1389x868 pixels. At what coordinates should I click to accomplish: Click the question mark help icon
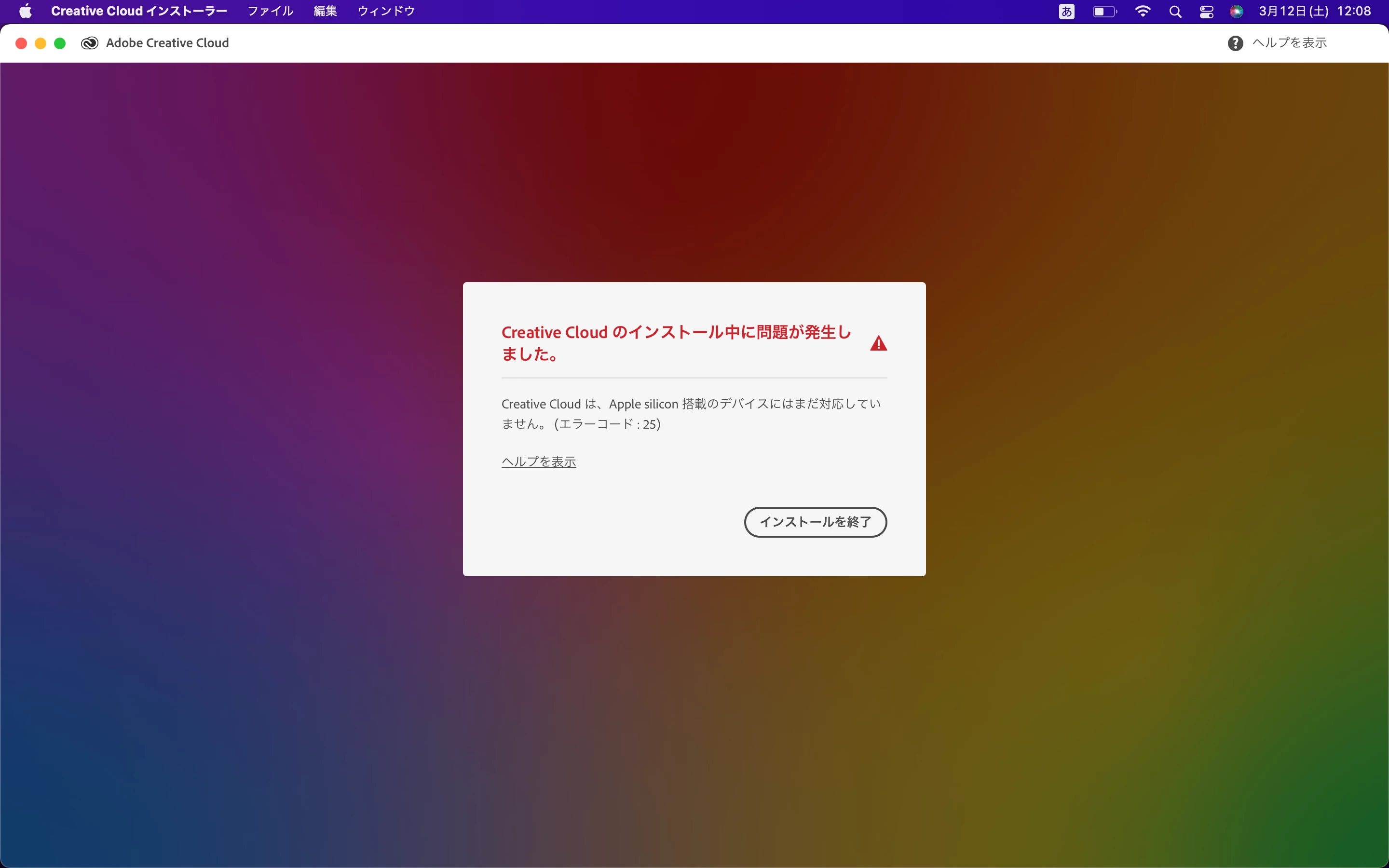point(1235,43)
